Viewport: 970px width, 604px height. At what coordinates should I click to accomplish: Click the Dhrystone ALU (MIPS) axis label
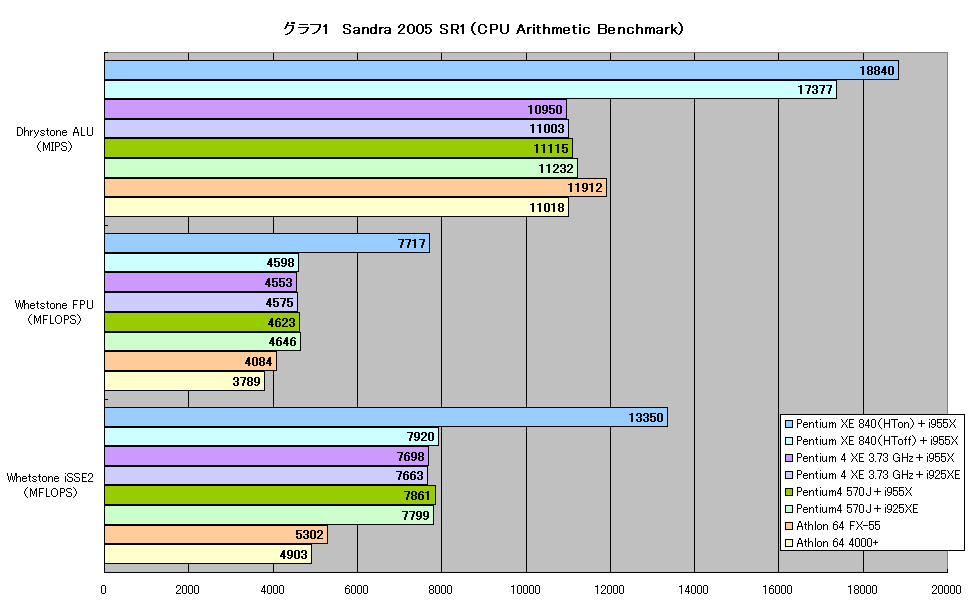point(54,139)
